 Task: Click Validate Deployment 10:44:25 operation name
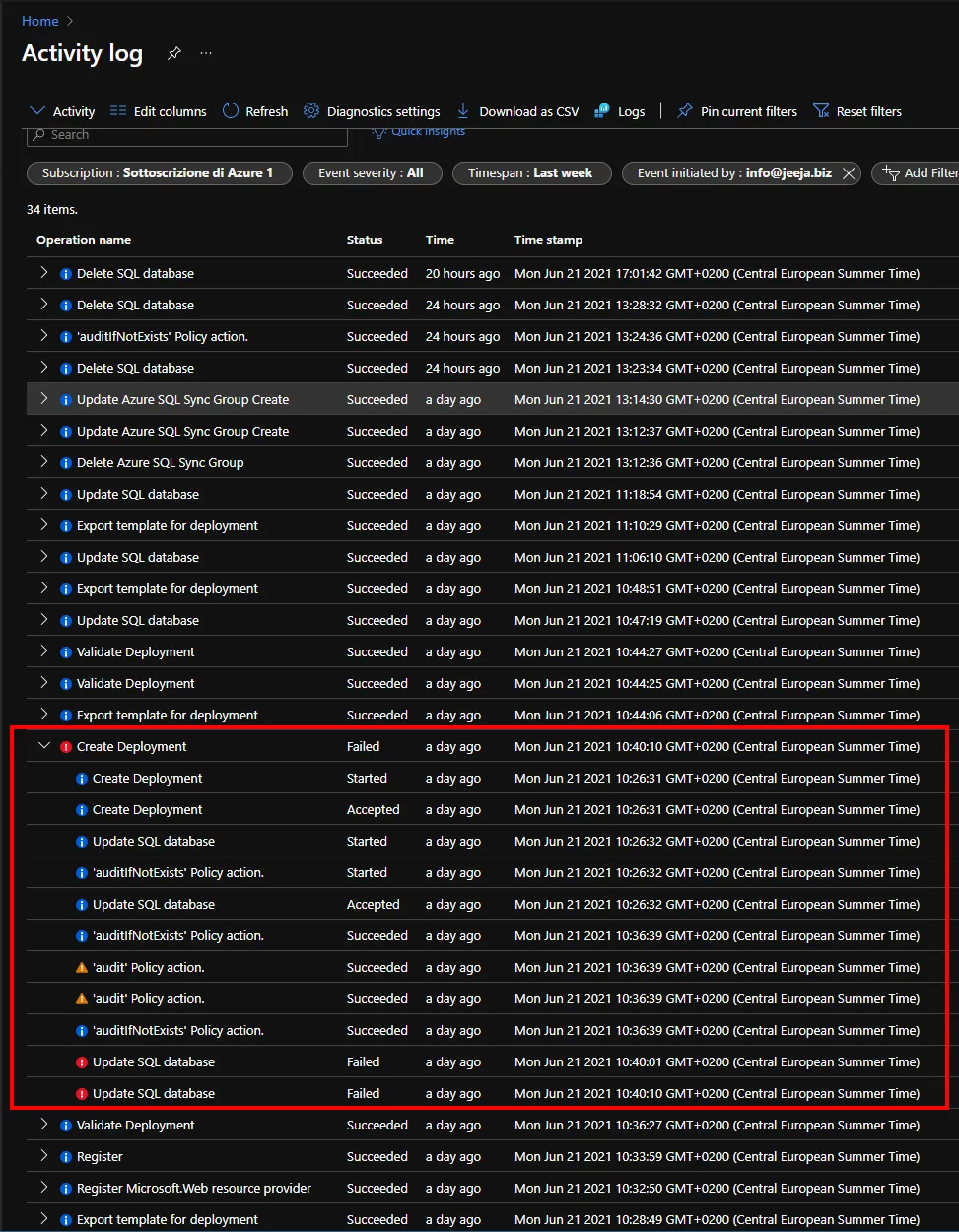coord(136,684)
